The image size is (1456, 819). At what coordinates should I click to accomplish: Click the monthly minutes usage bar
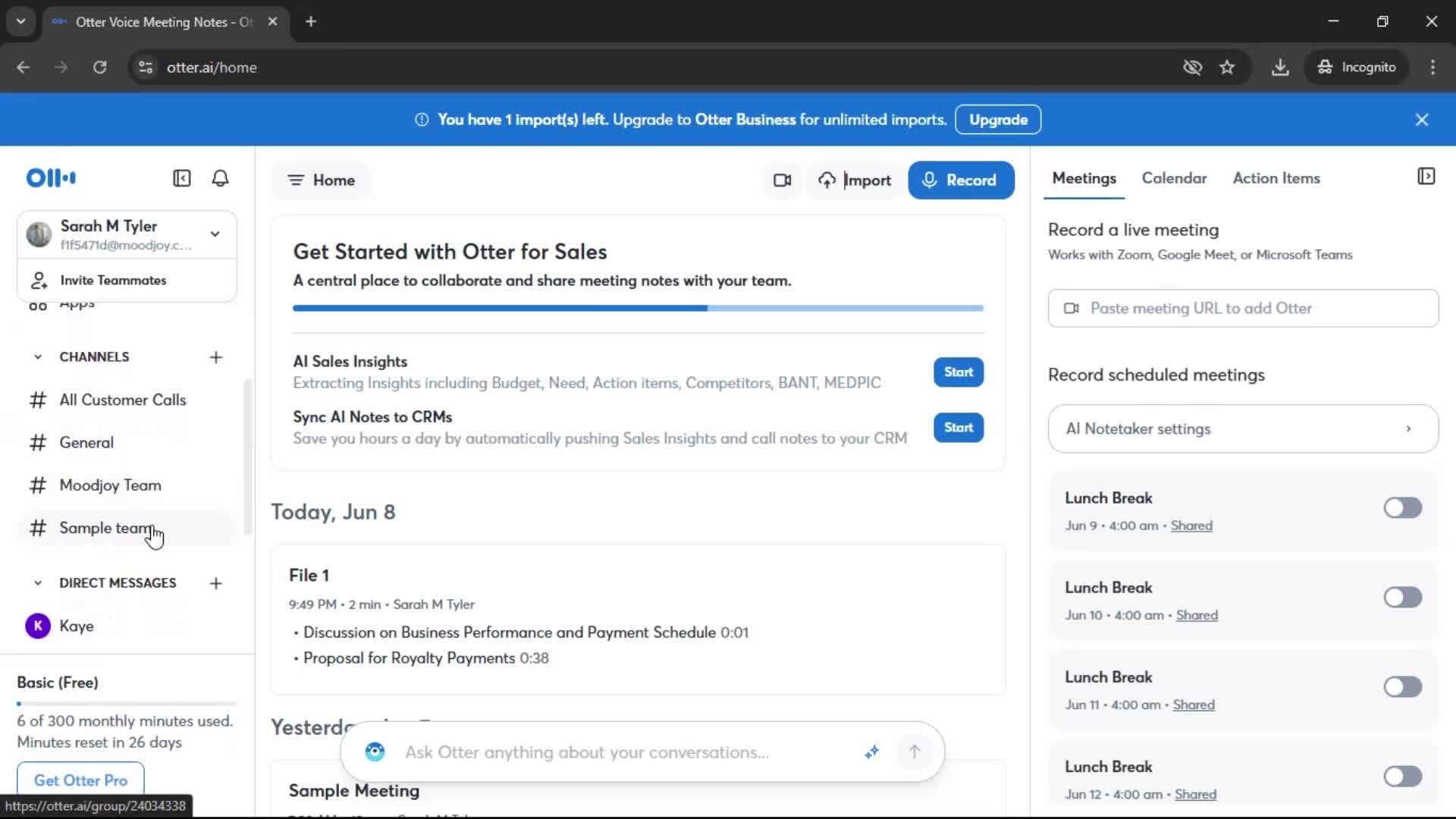coord(127,704)
